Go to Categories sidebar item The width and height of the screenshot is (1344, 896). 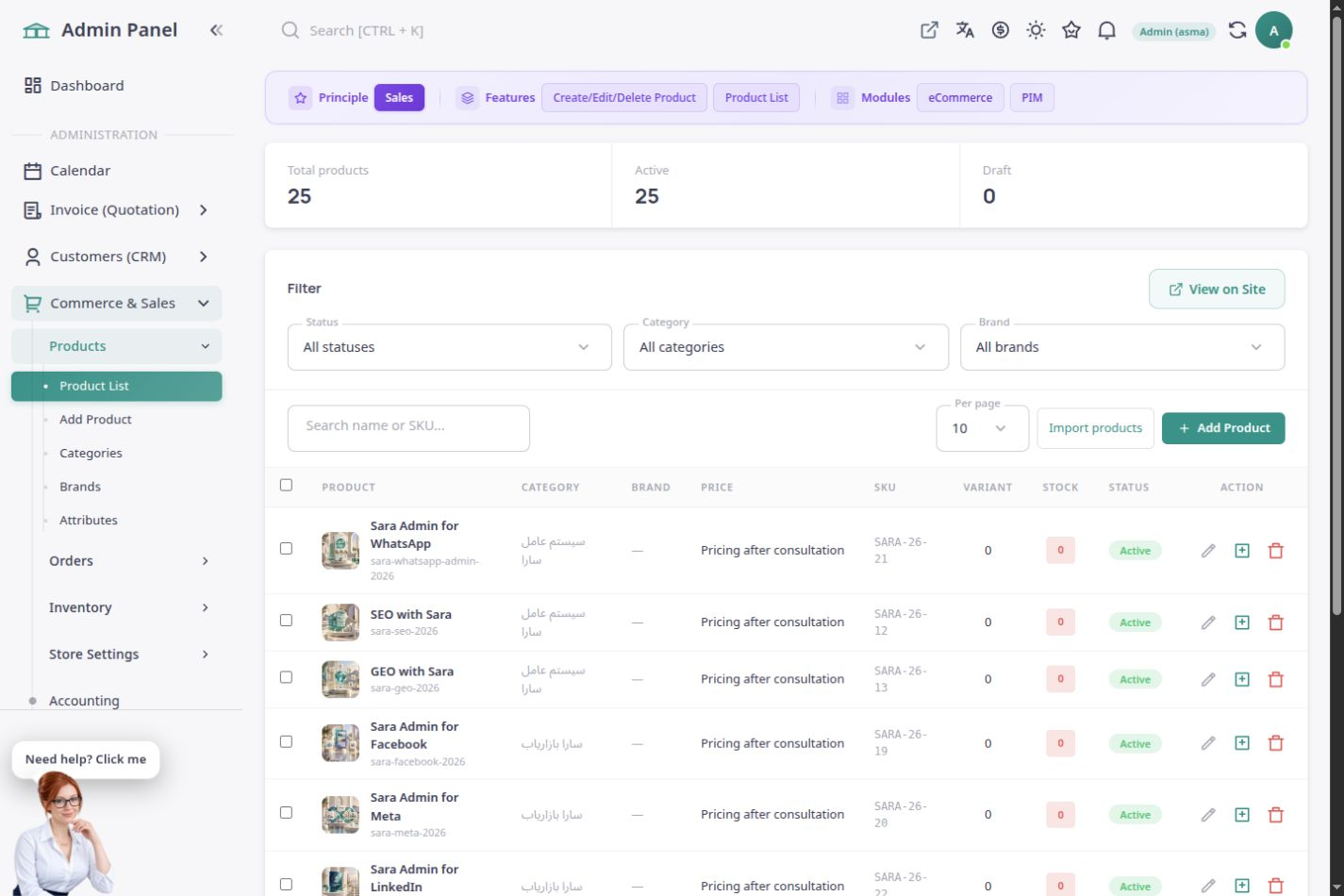click(x=91, y=454)
